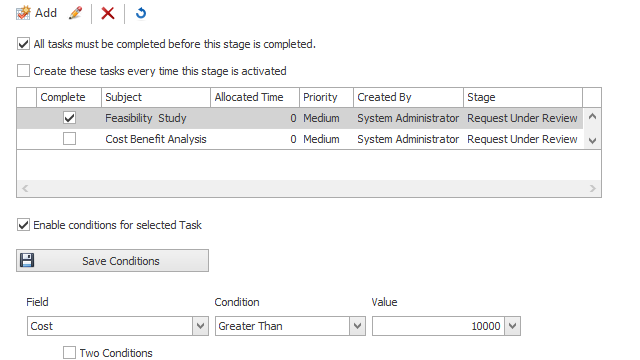The width and height of the screenshot is (640, 360).
Task: Click the horizontal scrollbar left arrow
Action: click(x=25, y=188)
